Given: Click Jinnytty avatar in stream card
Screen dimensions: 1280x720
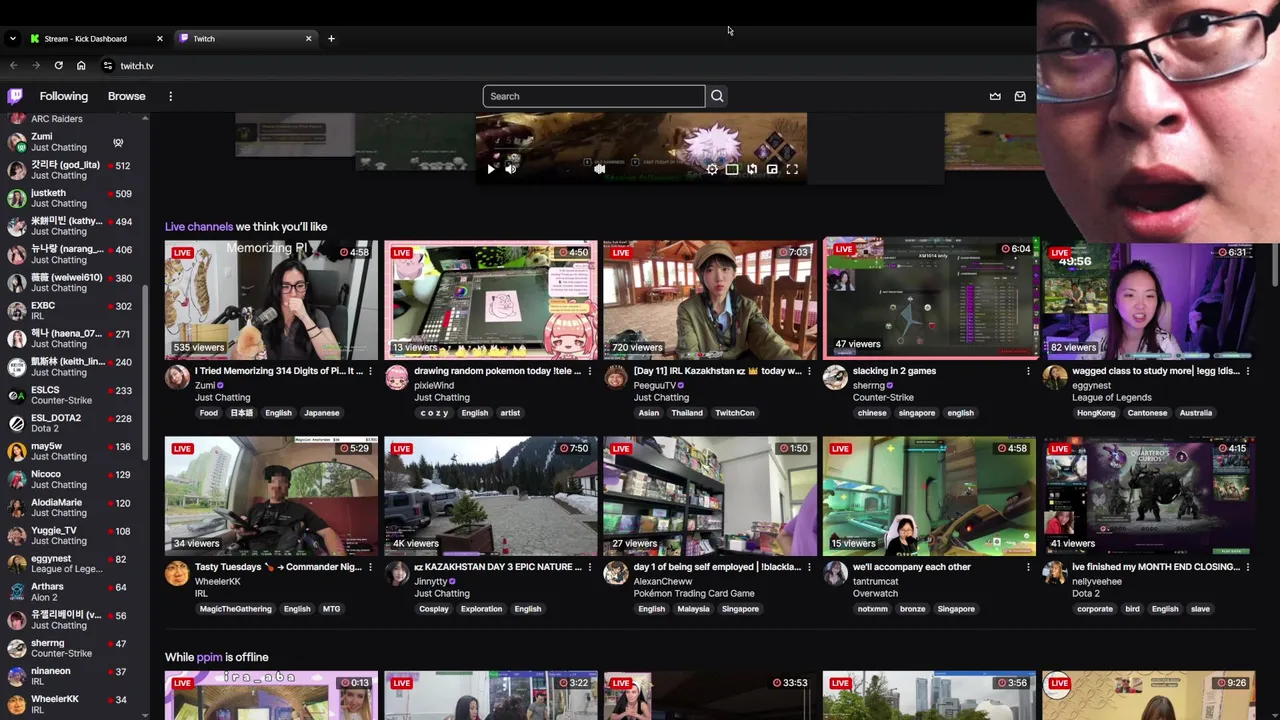Looking at the screenshot, I should 397,573.
